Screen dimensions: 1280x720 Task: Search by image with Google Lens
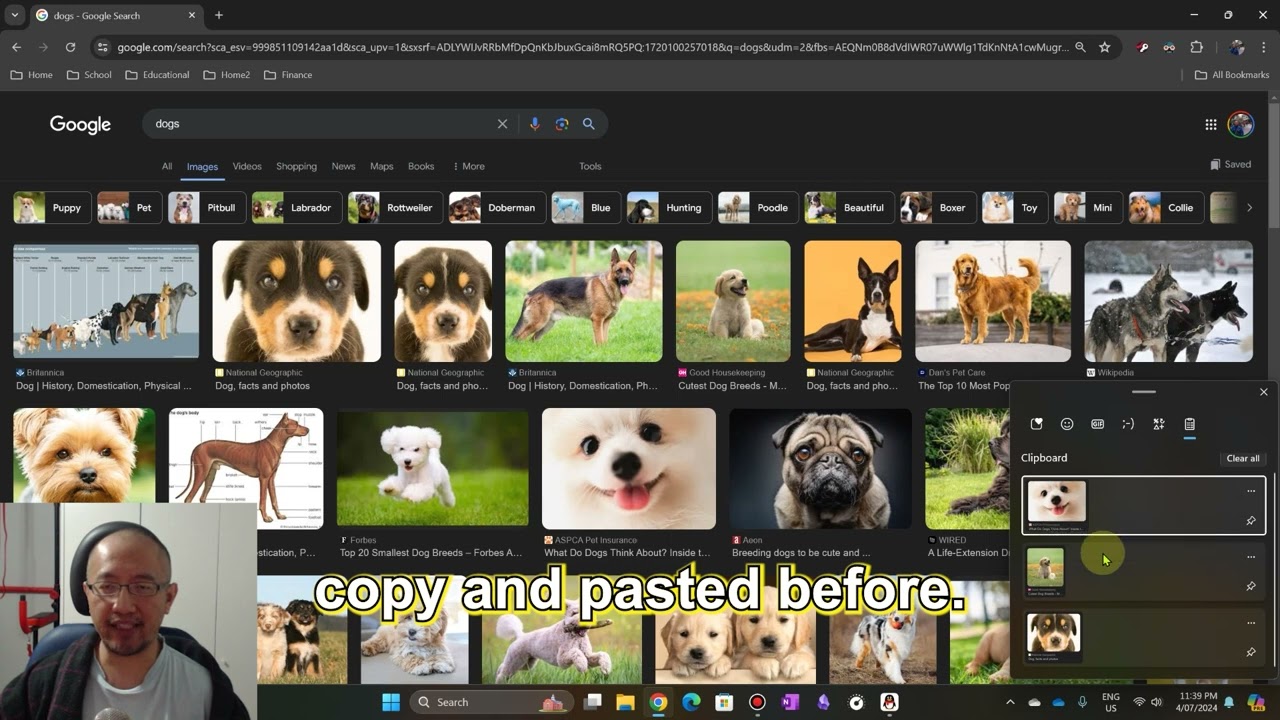tap(562, 124)
